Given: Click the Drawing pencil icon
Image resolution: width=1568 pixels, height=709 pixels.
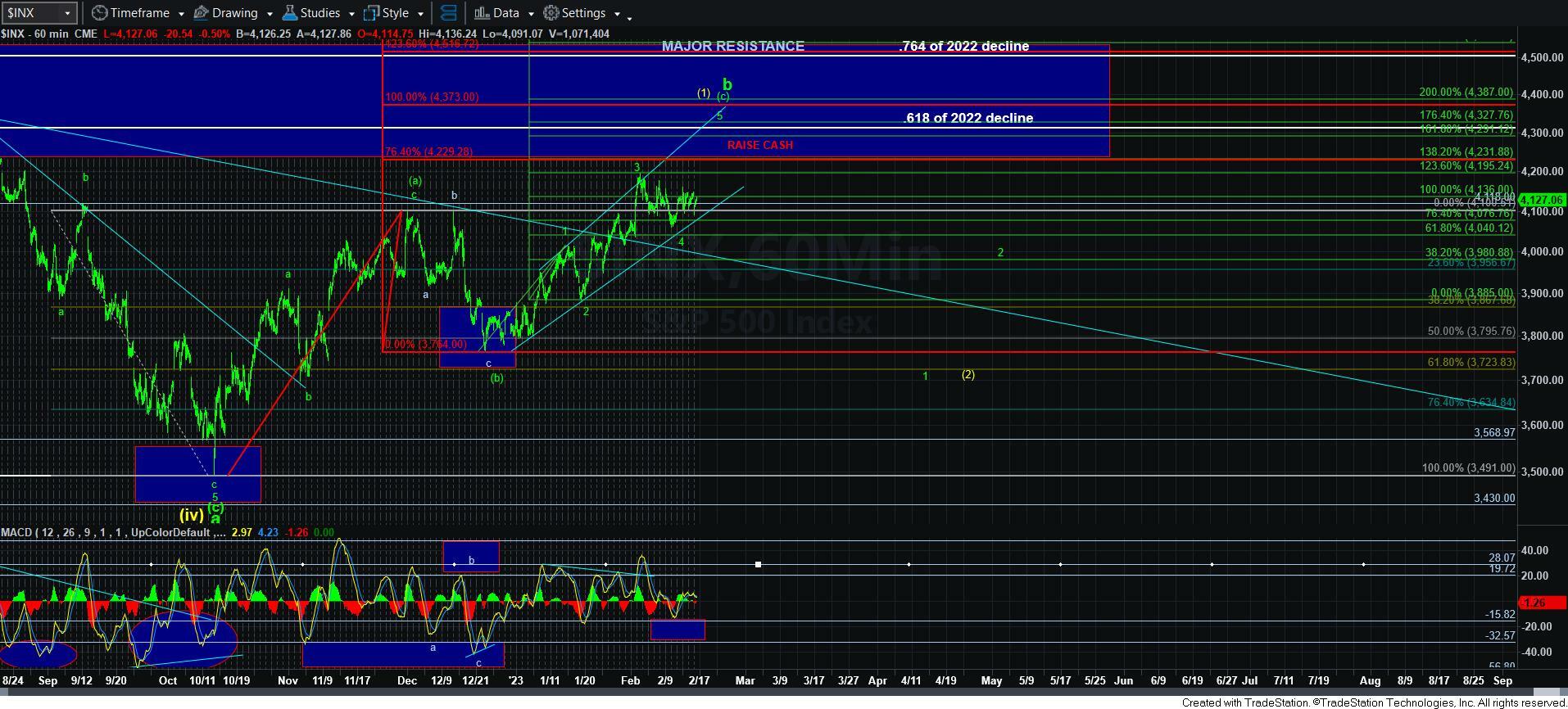Looking at the screenshot, I should click(x=201, y=13).
